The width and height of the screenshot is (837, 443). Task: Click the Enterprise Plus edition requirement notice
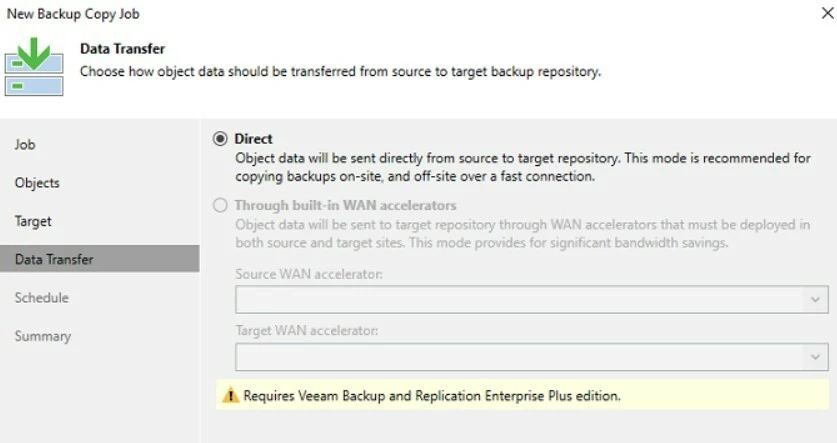coord(432,396)
